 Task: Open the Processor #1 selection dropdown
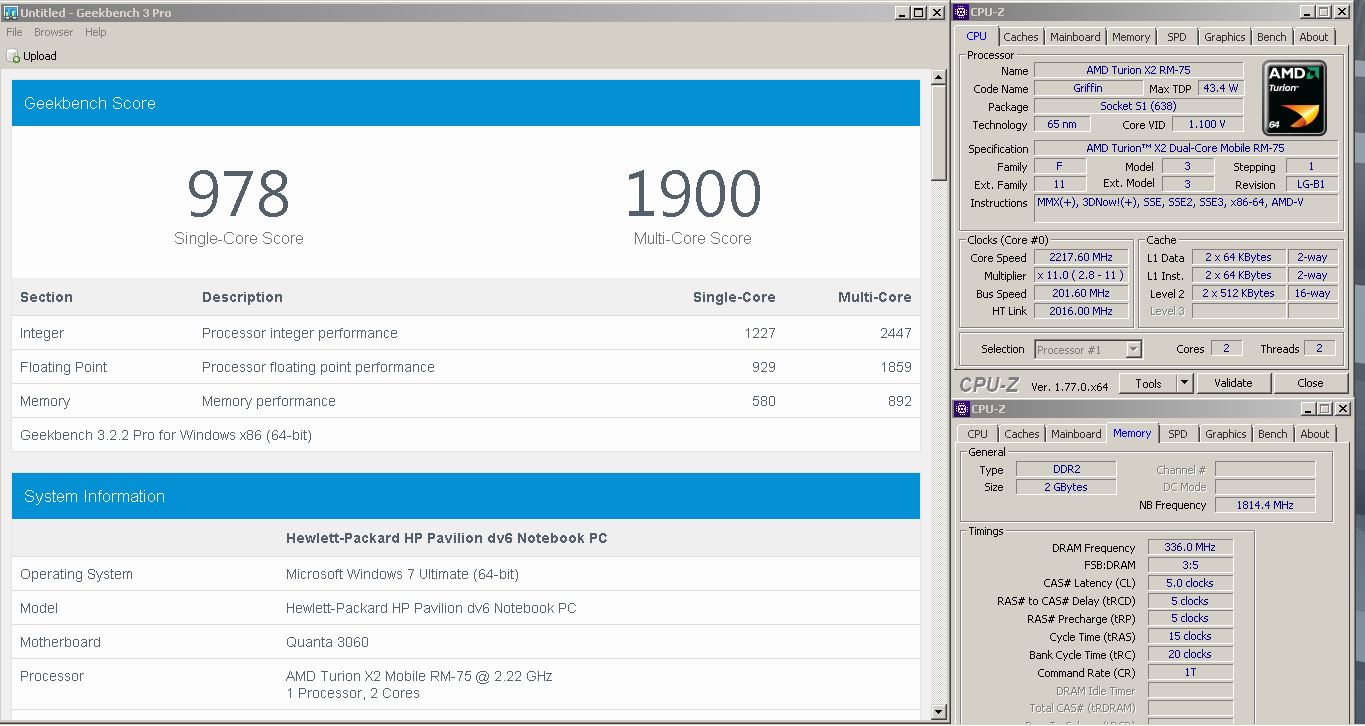(1088, 349)
